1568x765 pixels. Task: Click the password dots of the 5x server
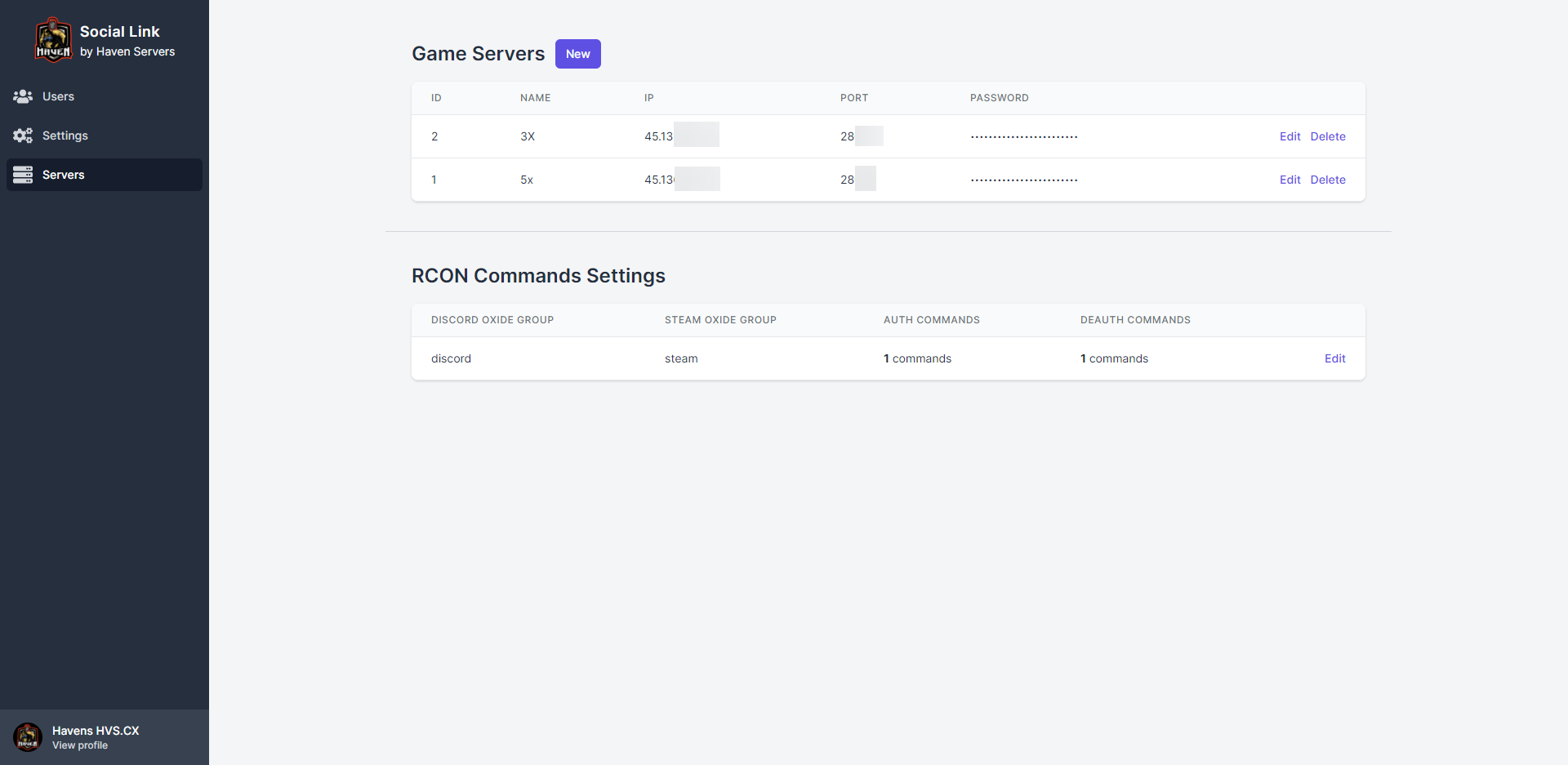[1024, 180]
